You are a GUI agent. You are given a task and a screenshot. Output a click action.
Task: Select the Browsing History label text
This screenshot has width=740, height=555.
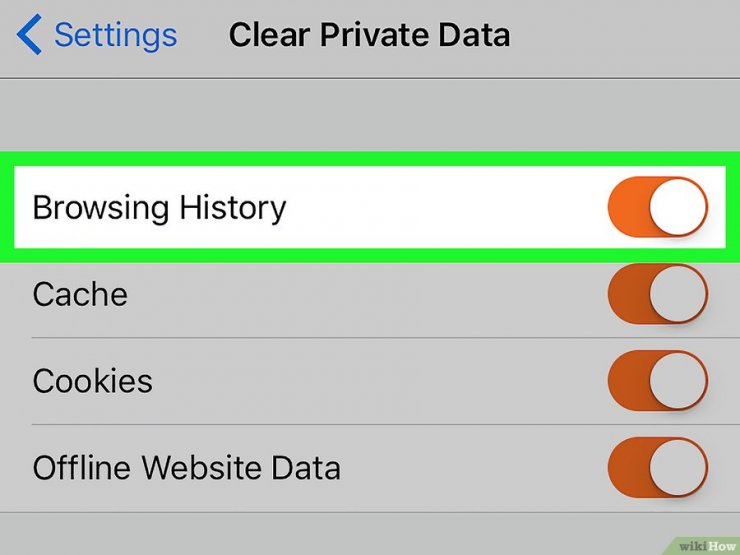[x=160, y=208]
